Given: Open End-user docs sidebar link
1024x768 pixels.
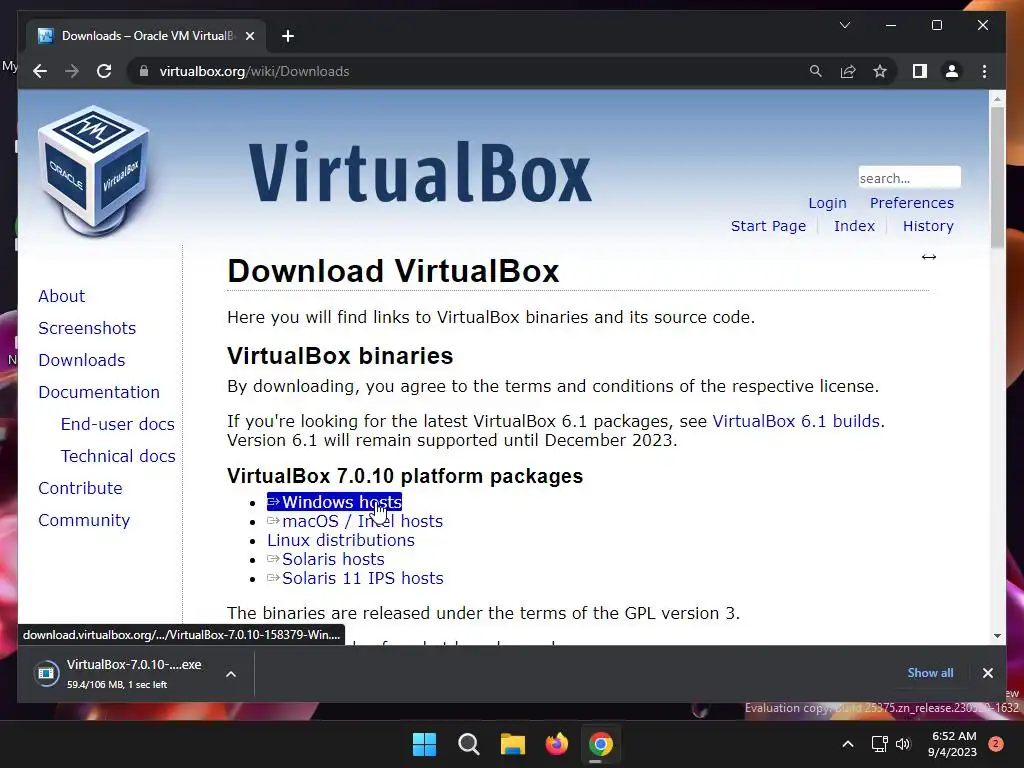Looking at the screenshot, I should tap(118, 424).
